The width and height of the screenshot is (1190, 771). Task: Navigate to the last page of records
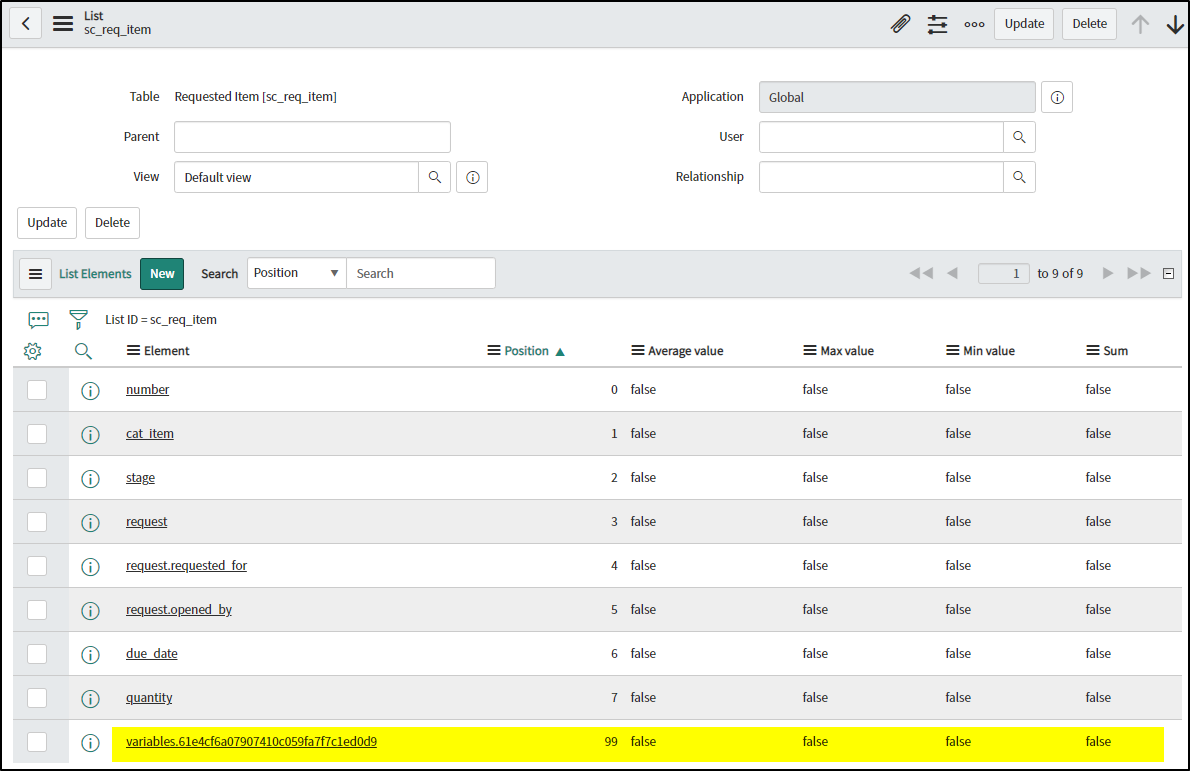[x=1140, y=272]
